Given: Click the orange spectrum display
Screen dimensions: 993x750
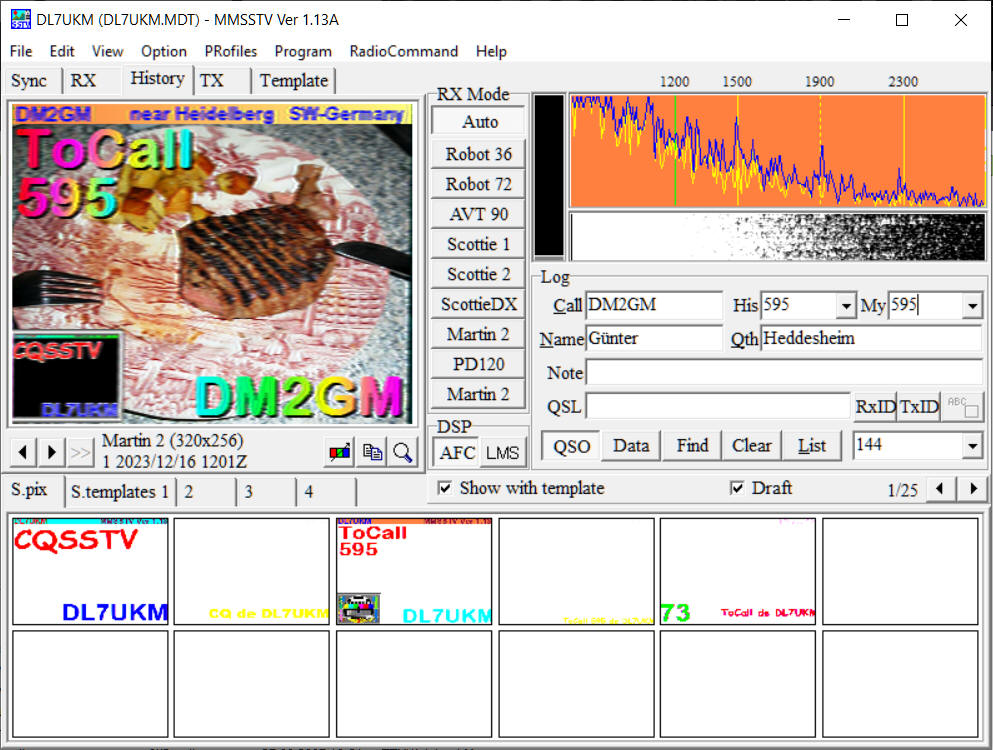Looking at the screenshot, I should pos(776,151).
